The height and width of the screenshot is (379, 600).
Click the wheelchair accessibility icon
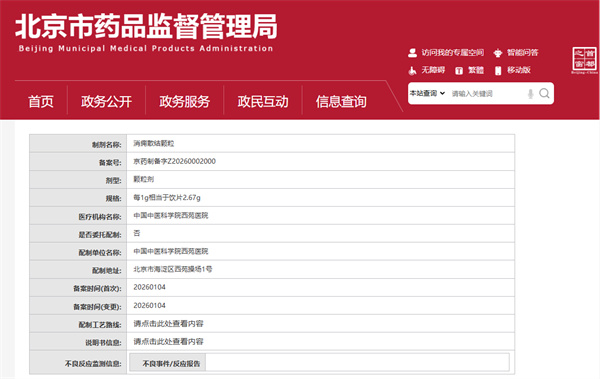click(x=412, y=70)
